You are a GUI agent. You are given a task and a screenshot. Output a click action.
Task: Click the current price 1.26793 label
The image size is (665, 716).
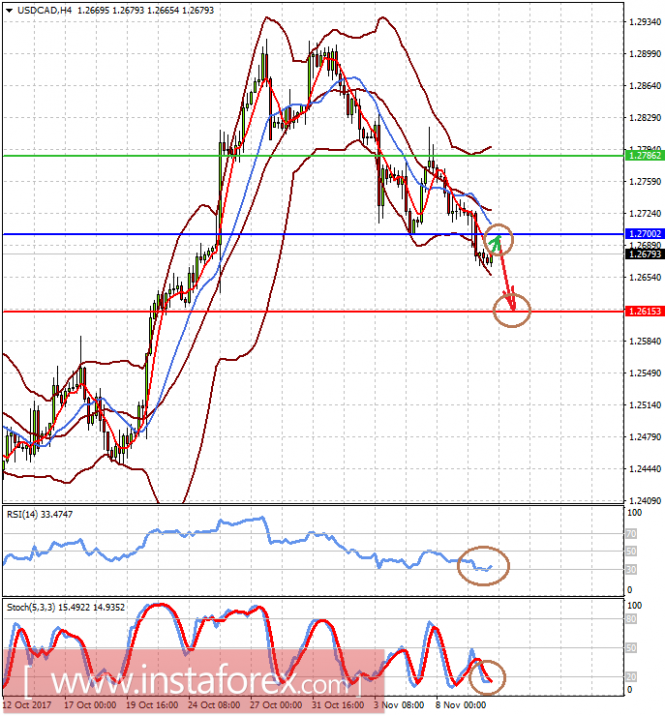(x=642, y=254)
